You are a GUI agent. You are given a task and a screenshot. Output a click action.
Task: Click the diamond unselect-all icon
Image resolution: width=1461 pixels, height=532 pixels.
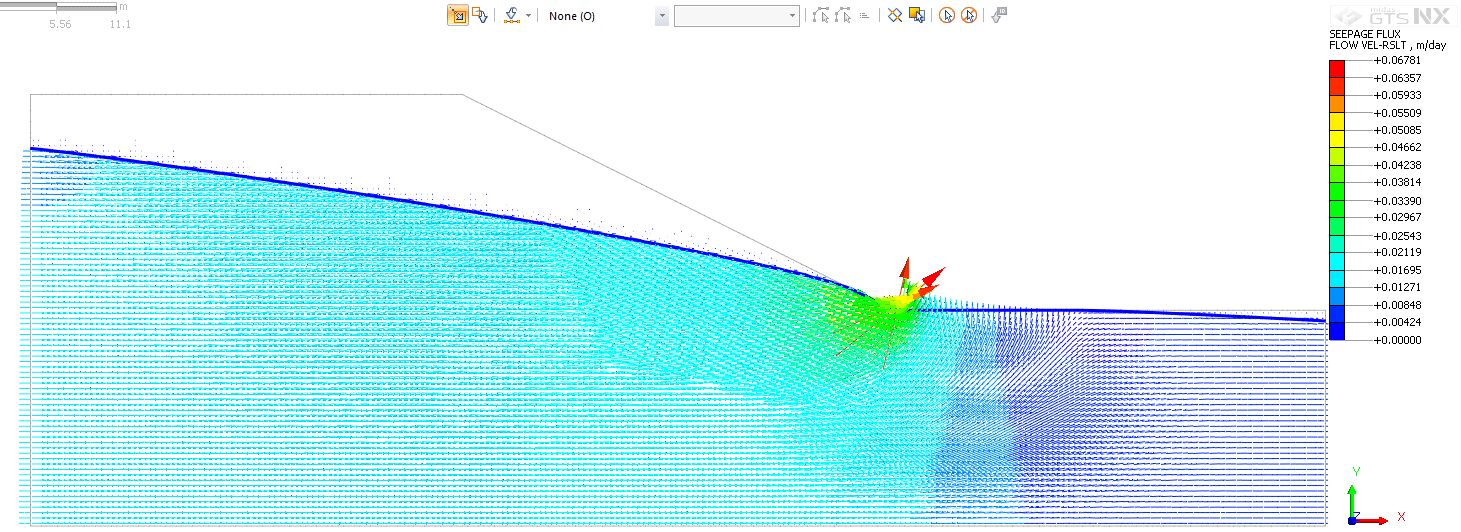(895, 16)
